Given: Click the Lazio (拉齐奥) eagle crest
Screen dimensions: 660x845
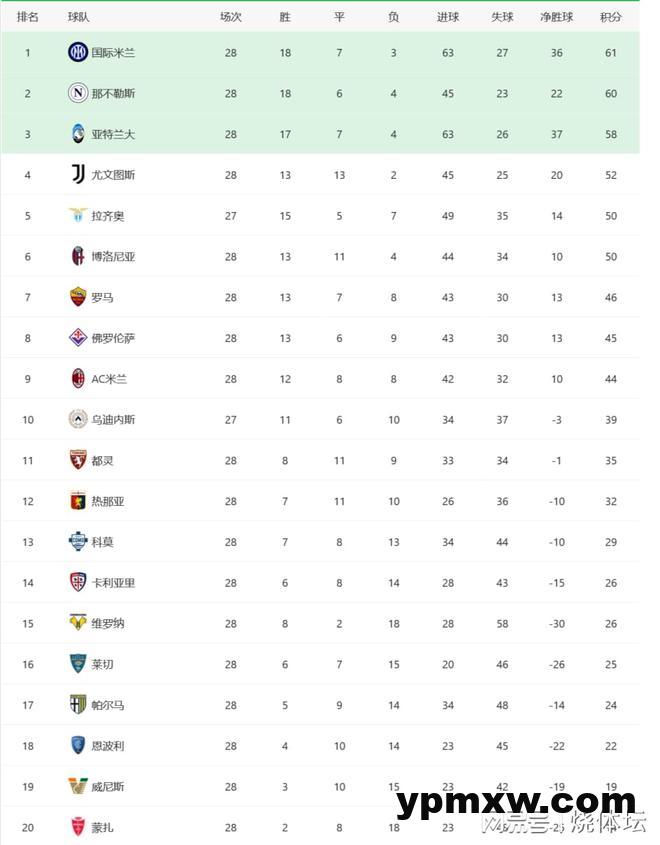Looking at the screenshot, I should click(x=78, y=216).
